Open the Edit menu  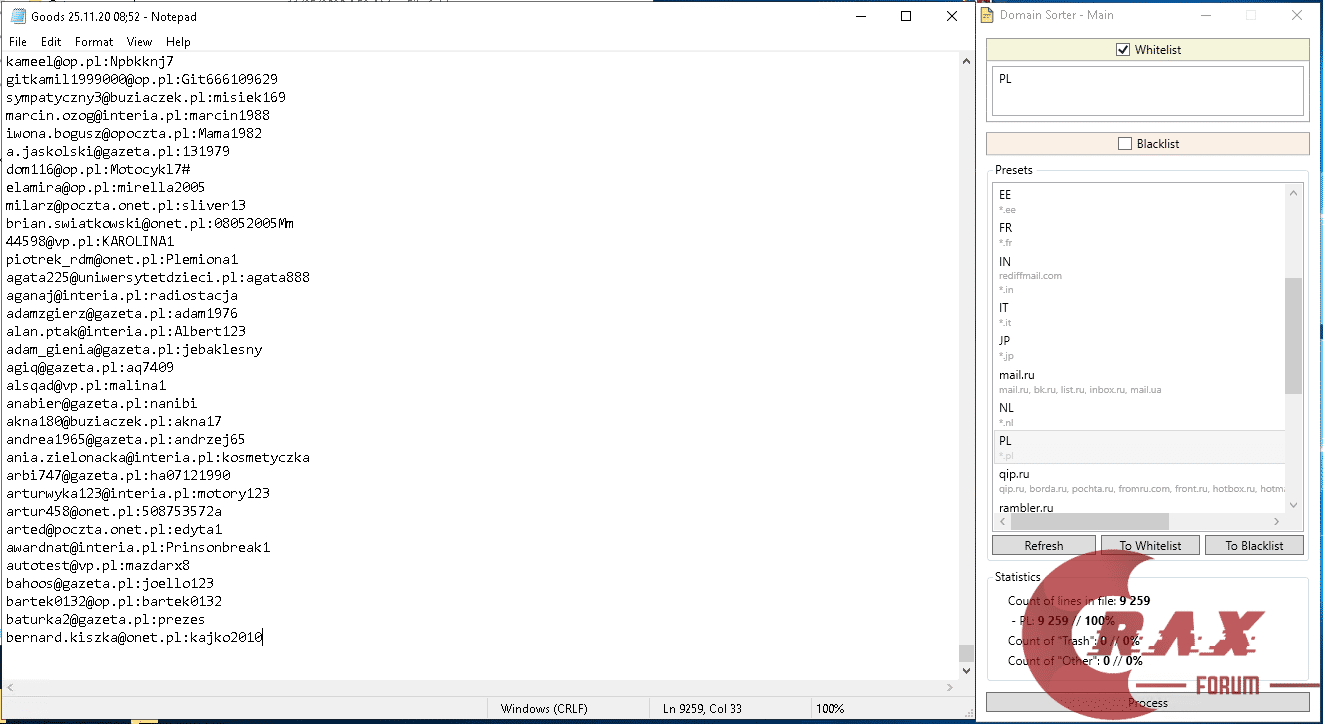tap(50, 42)
